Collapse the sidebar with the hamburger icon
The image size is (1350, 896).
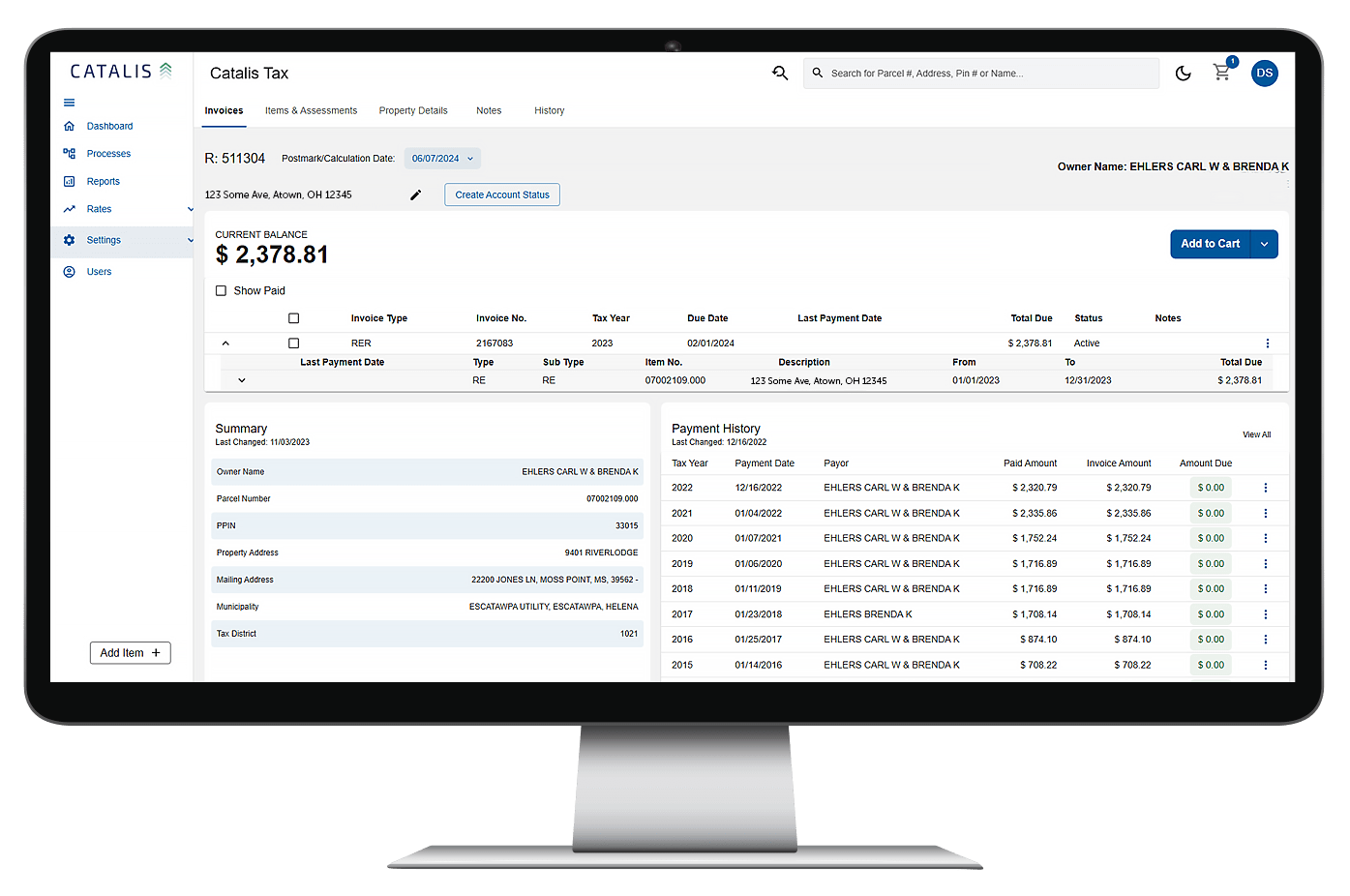click(x=68, y=102)
